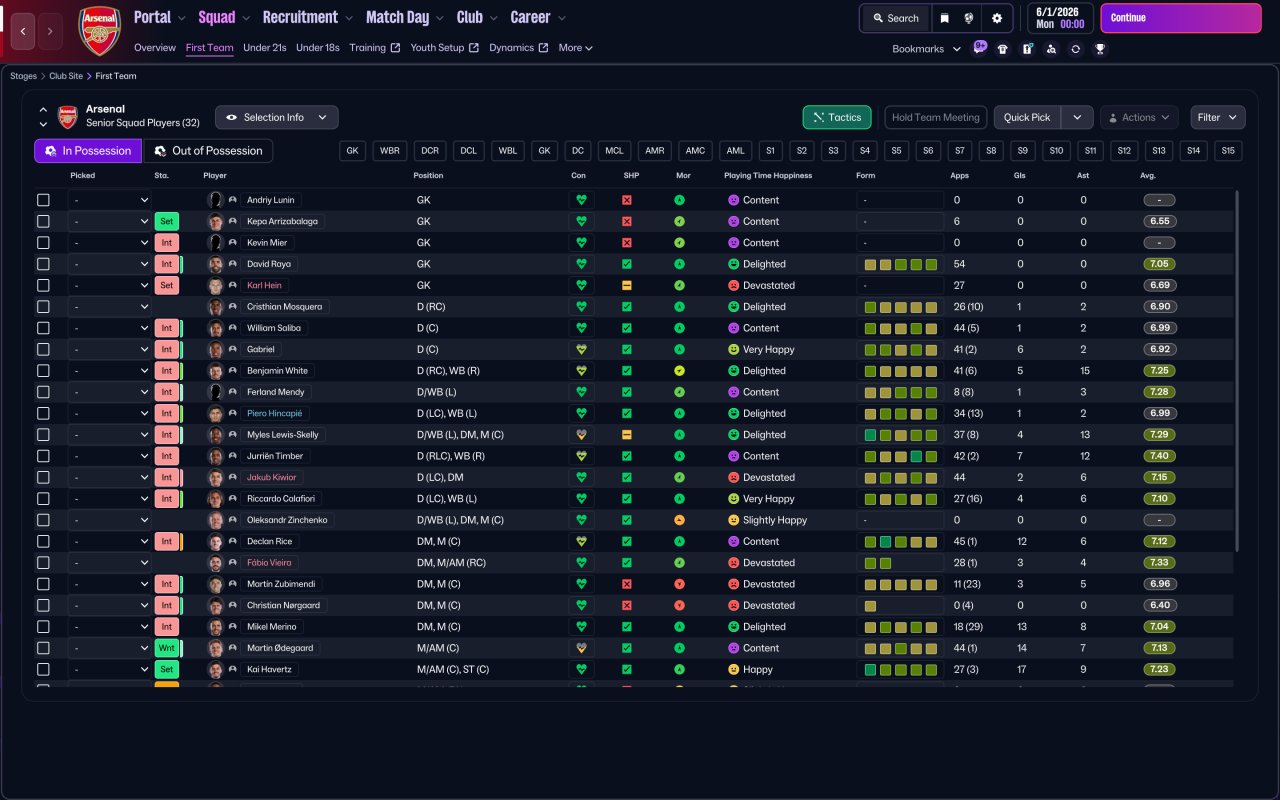Select the WBR position slot
This screenshot has width=1280, height=800.
coord(390,151)
